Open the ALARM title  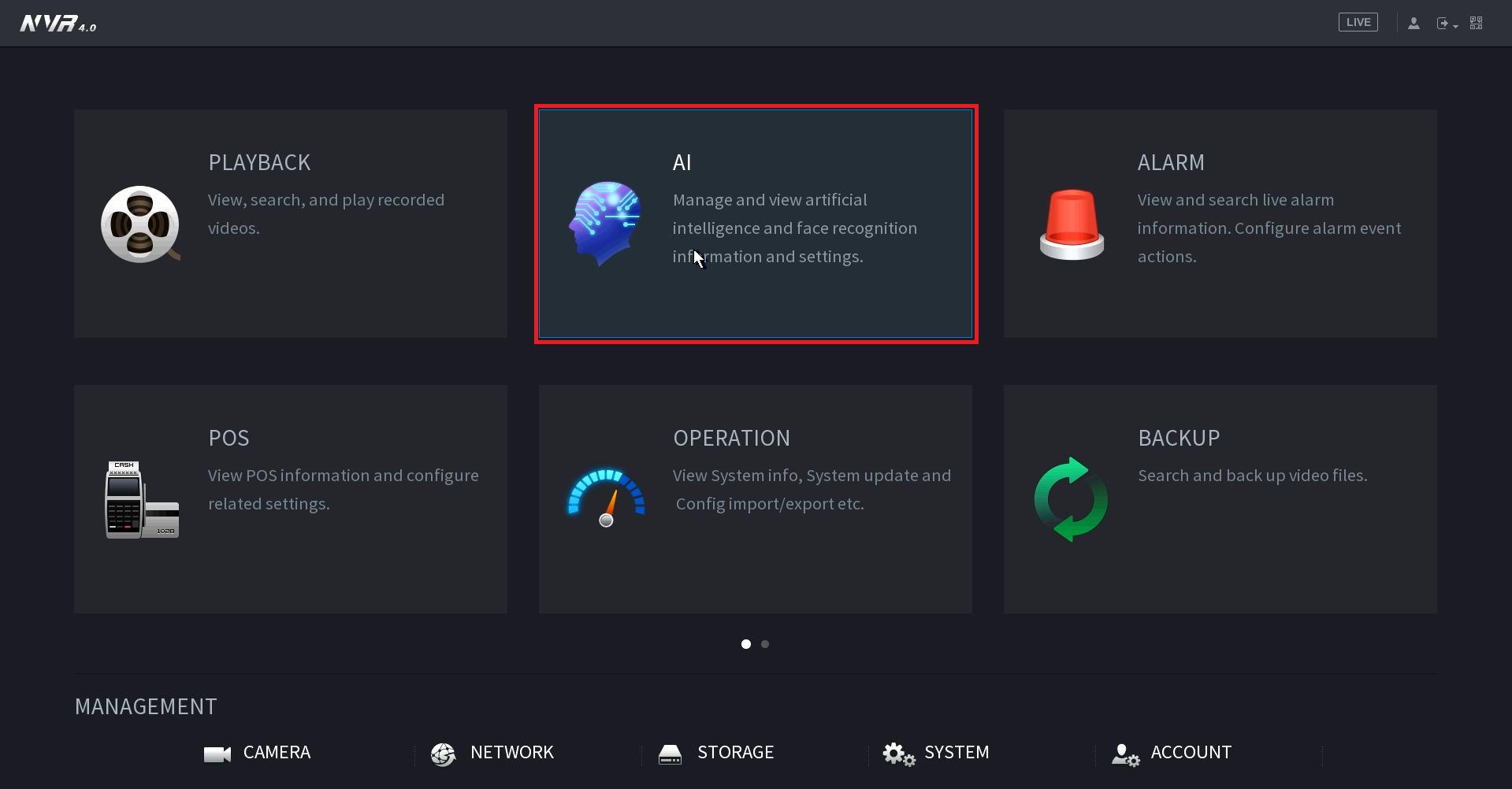[1171, 162]
